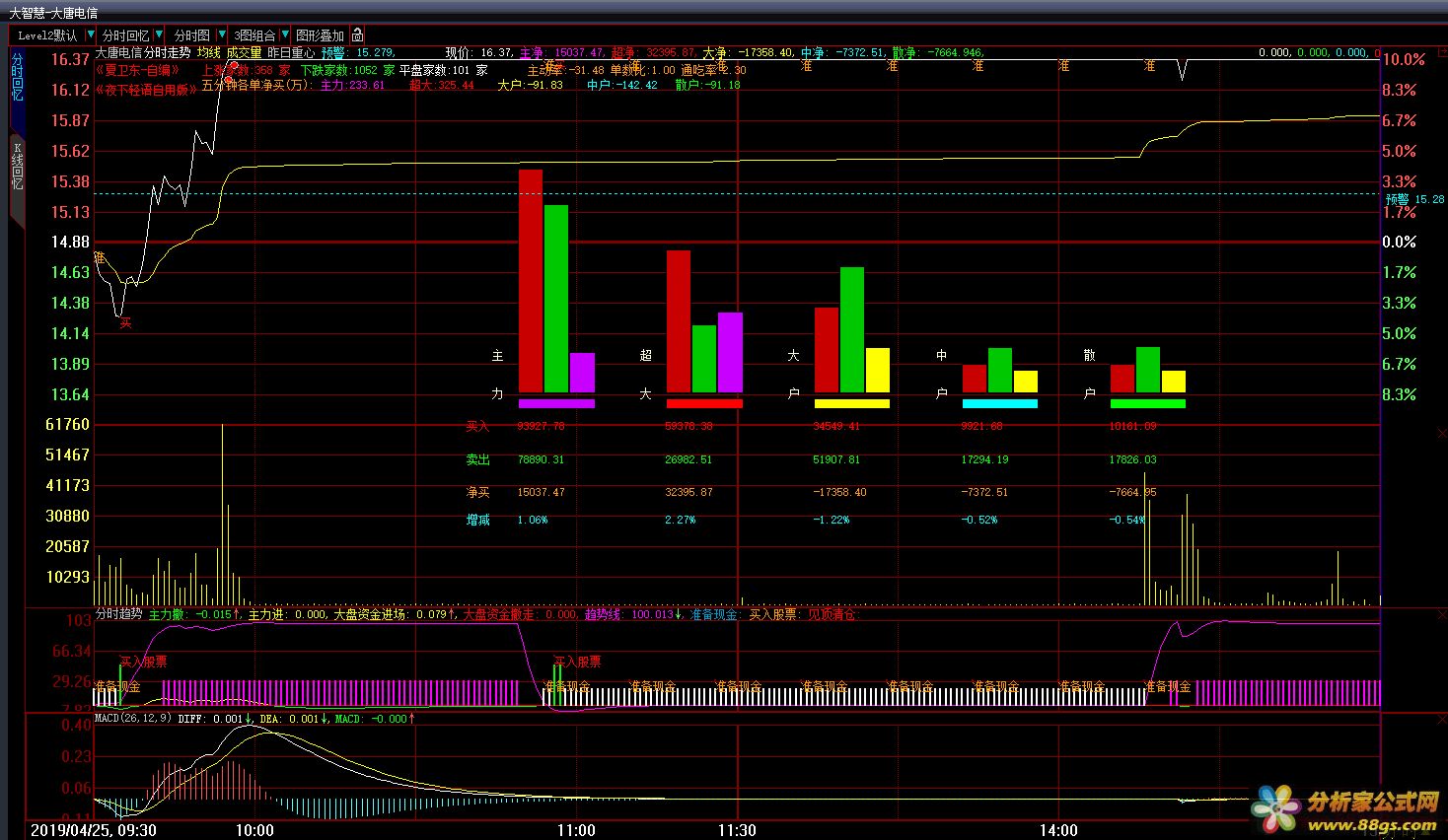
Task: Click the Level2默认 toolbar button
Action: (47, 35)
